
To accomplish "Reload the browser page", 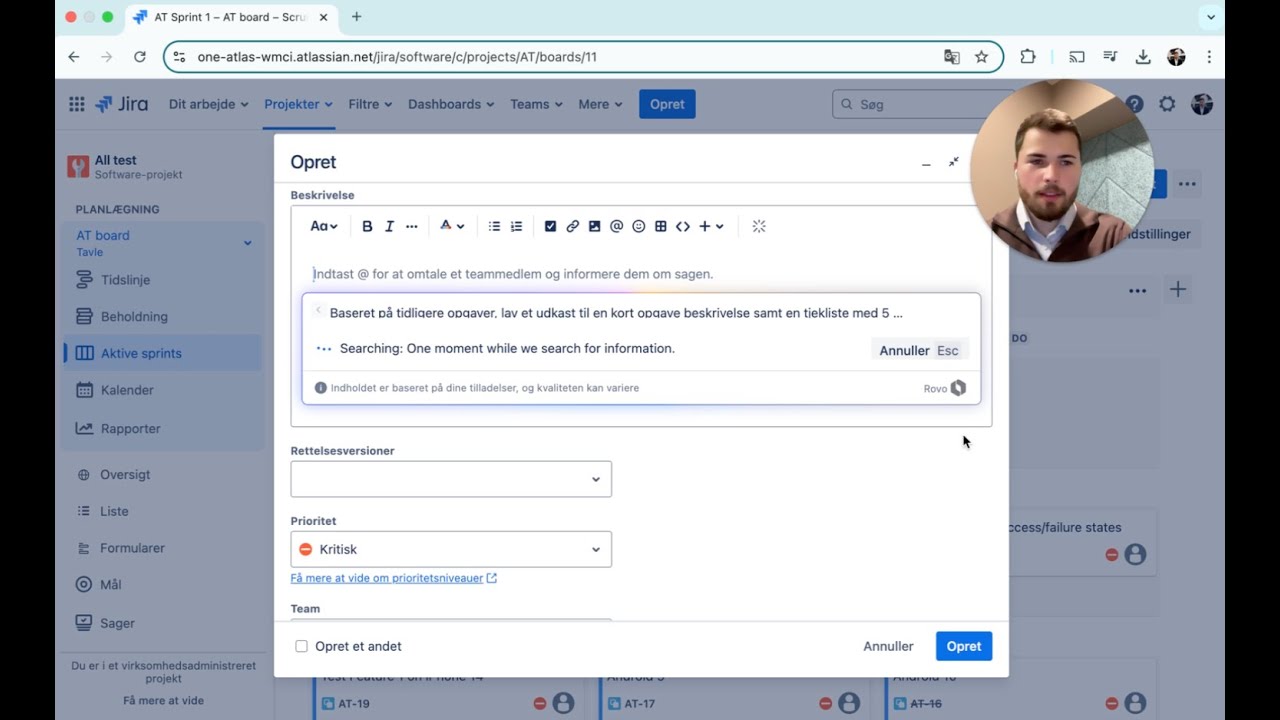I will click(x=140, y=57).
